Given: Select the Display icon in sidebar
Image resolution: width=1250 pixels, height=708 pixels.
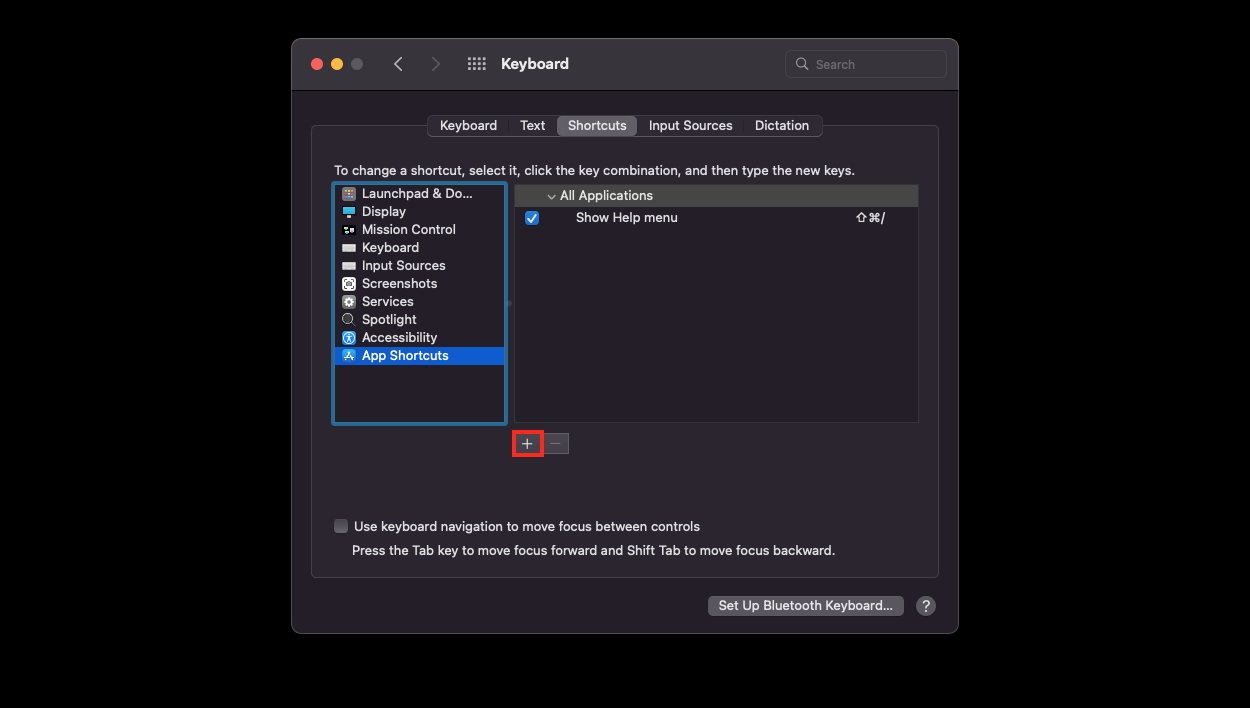Looking at the screenshot, I should (x=348, y=212).
